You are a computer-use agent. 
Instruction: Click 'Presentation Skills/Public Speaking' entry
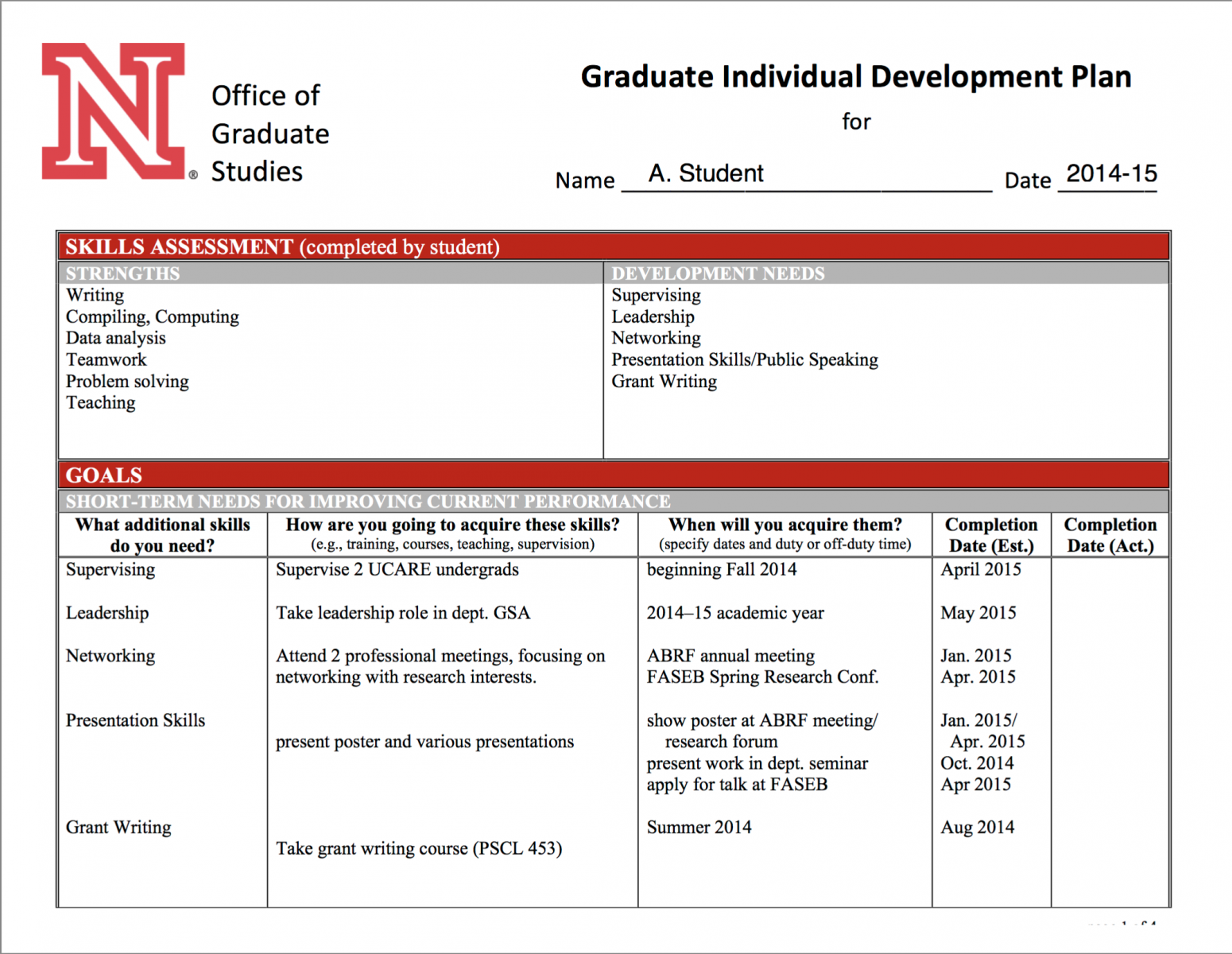745,359
